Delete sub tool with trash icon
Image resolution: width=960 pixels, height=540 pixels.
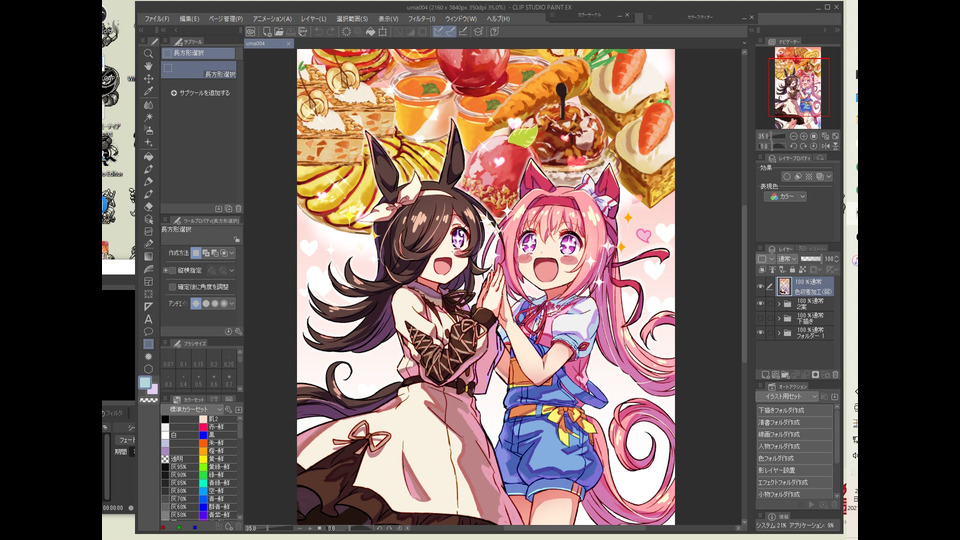pos(238,208)
